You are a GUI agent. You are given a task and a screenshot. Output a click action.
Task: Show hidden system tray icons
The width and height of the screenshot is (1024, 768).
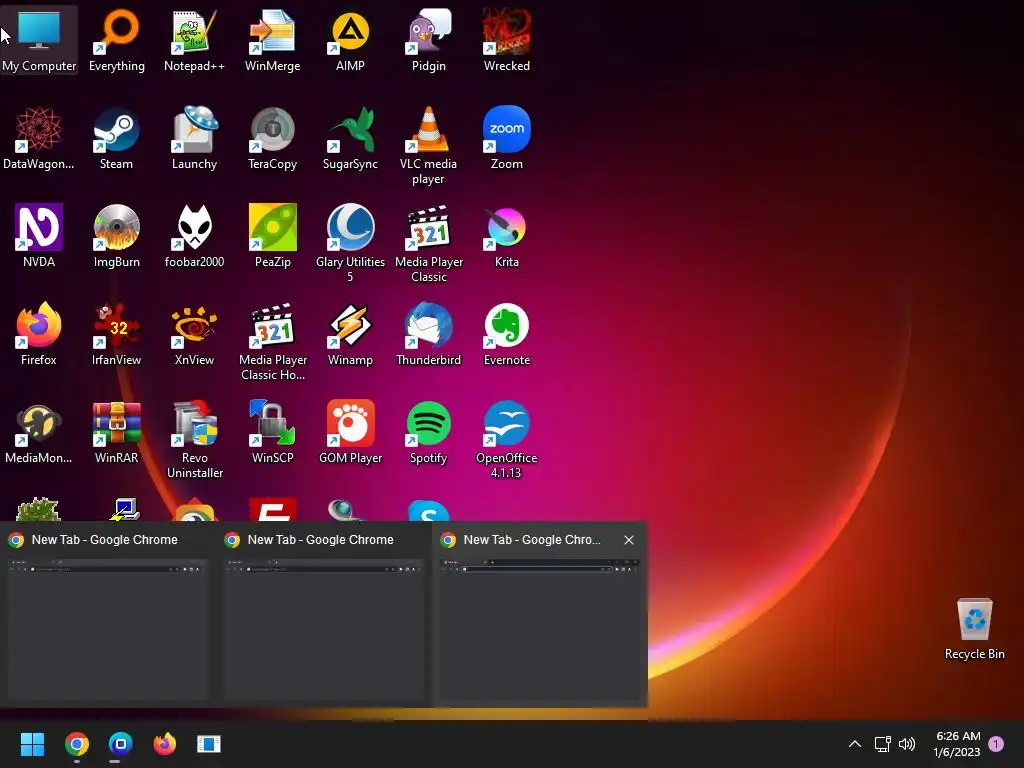click(855, 744)
